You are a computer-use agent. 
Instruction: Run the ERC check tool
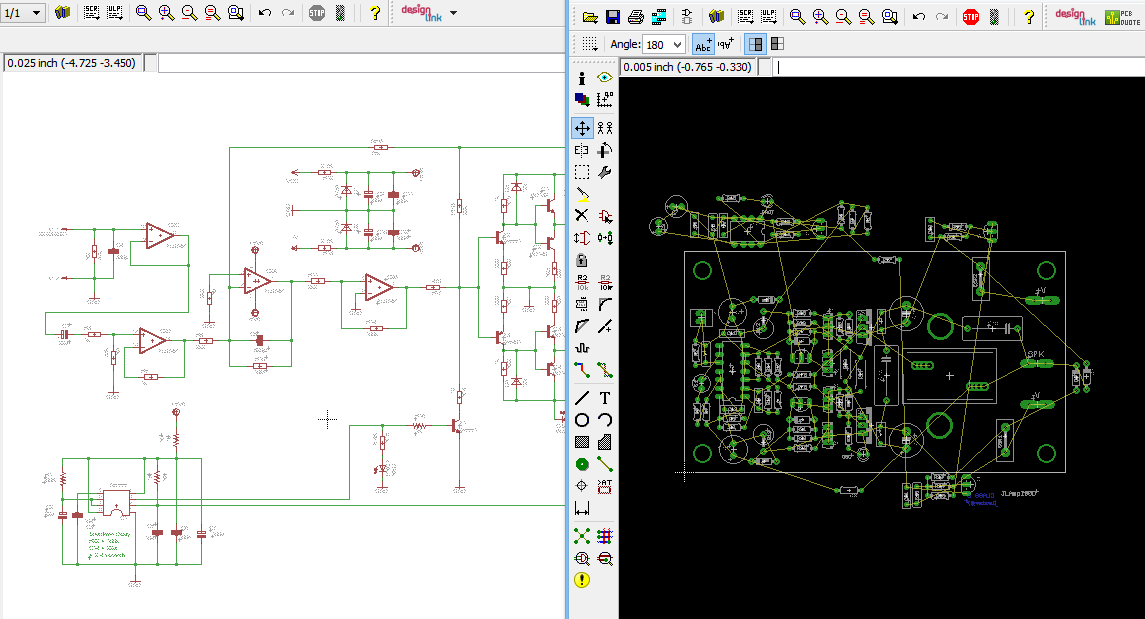point(582,558)
